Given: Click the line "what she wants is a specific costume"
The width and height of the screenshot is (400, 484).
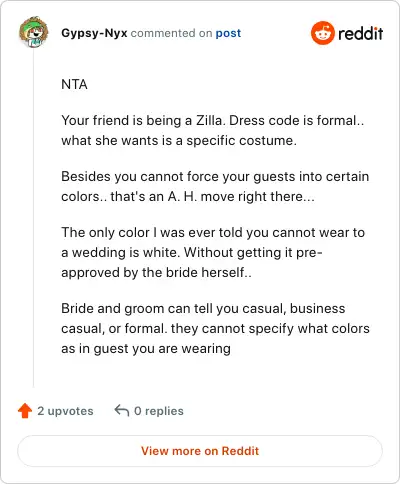Looking at the screenshot, I should (x=179, y=140).
